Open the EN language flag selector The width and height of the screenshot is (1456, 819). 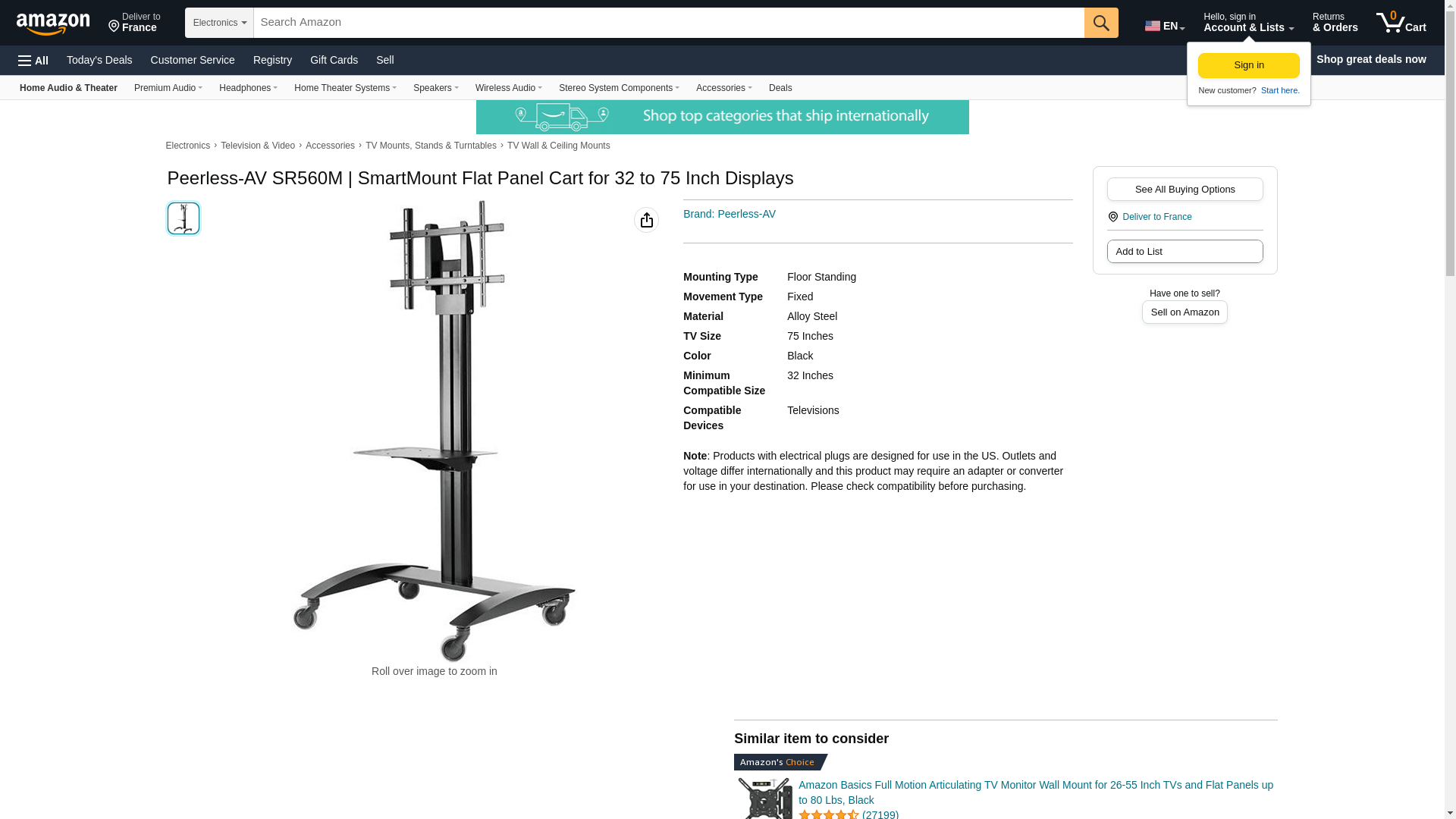[x=1165, y=26]
